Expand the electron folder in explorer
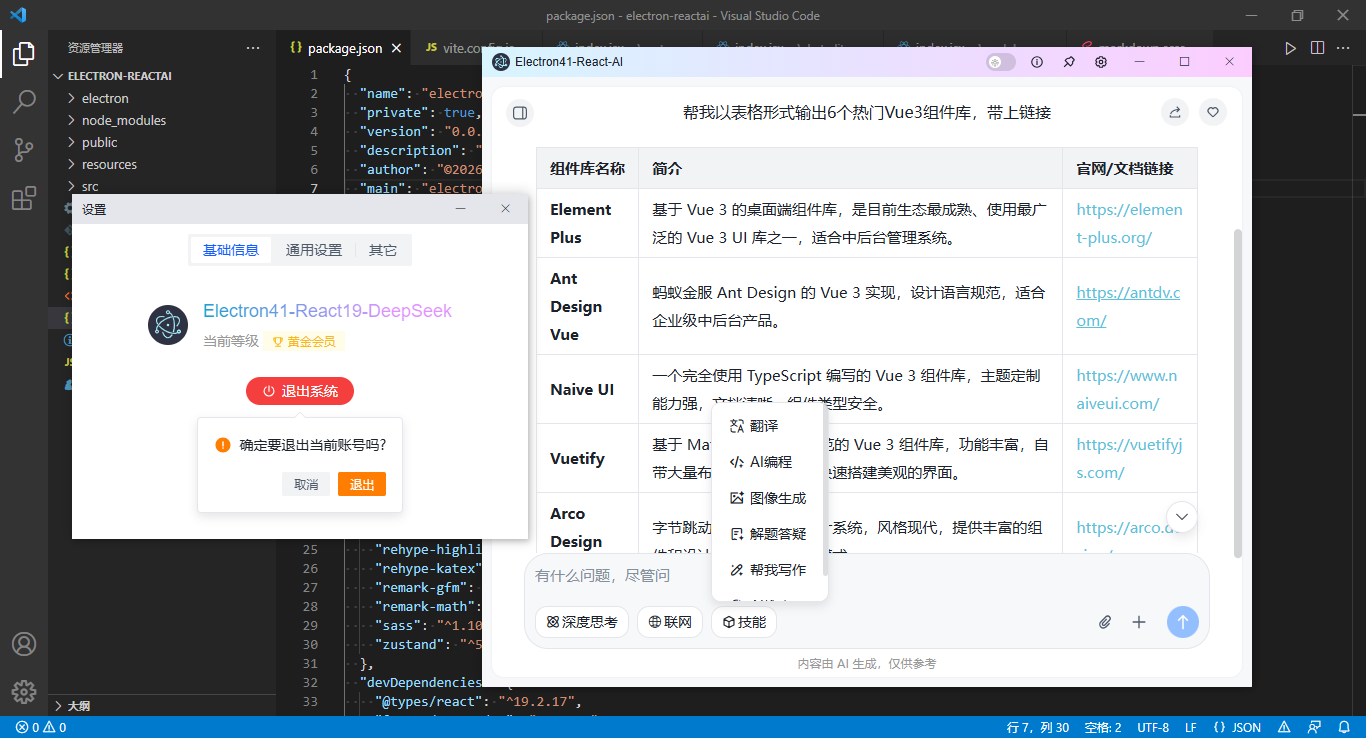1366x738 pixels. pos(162,98)
